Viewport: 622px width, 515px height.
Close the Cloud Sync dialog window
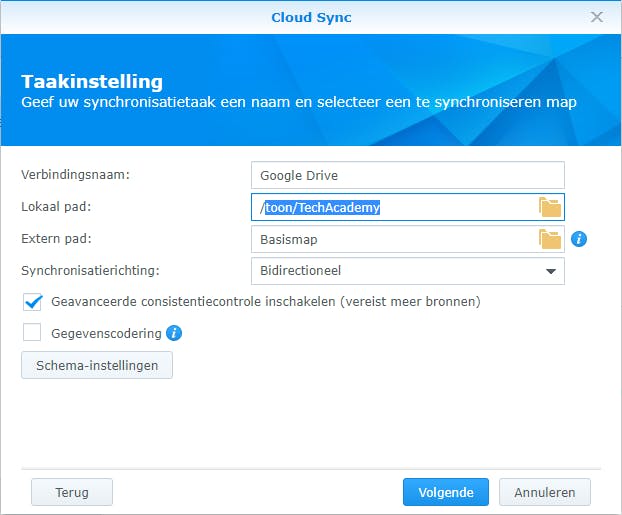[x=597, y=17]
